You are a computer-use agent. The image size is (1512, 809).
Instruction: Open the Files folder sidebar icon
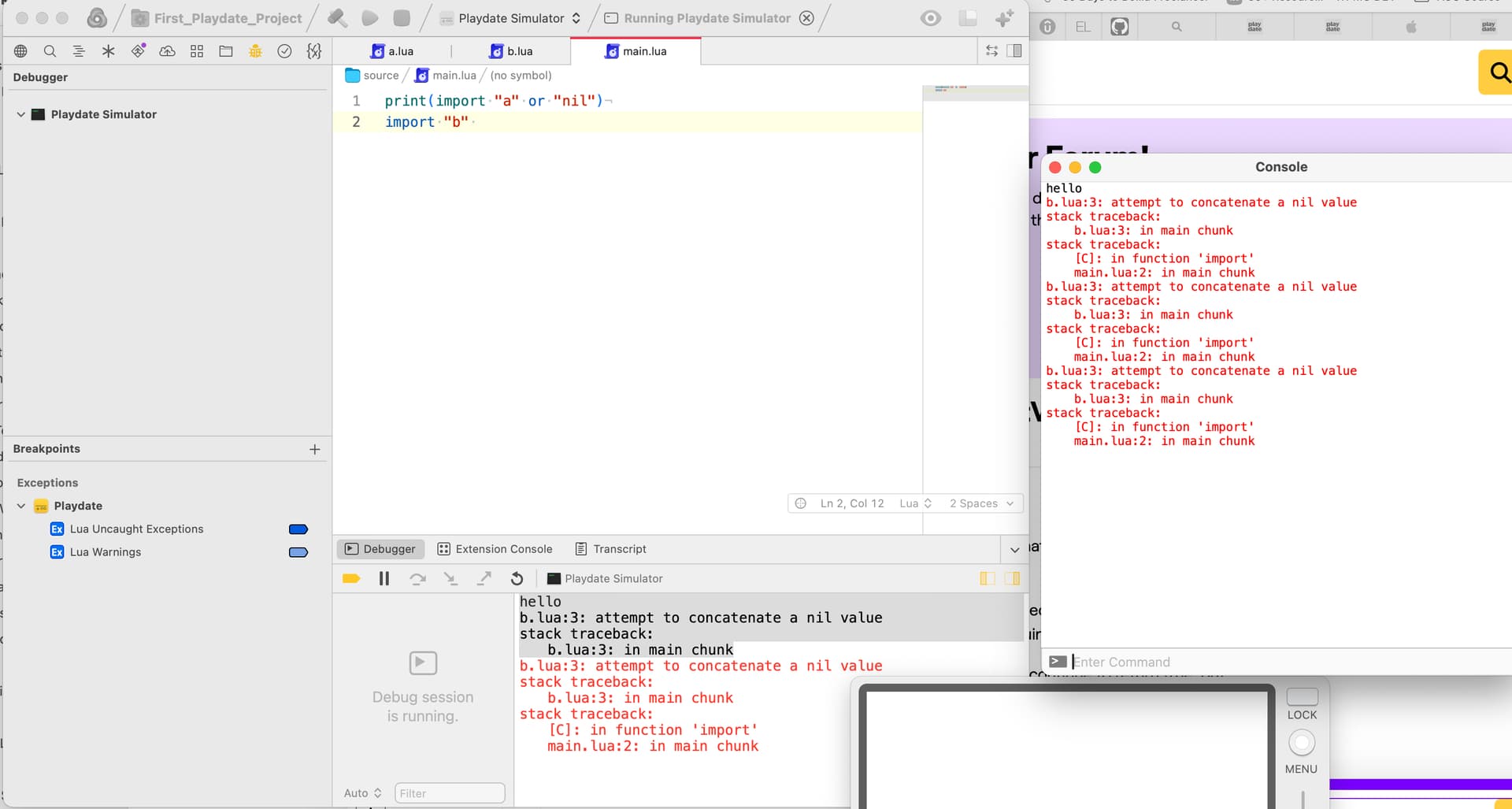226,51
